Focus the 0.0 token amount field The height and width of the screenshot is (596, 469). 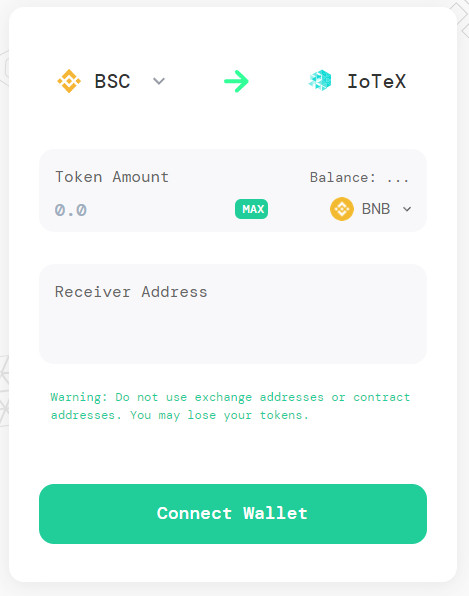[x=141, y=210]
